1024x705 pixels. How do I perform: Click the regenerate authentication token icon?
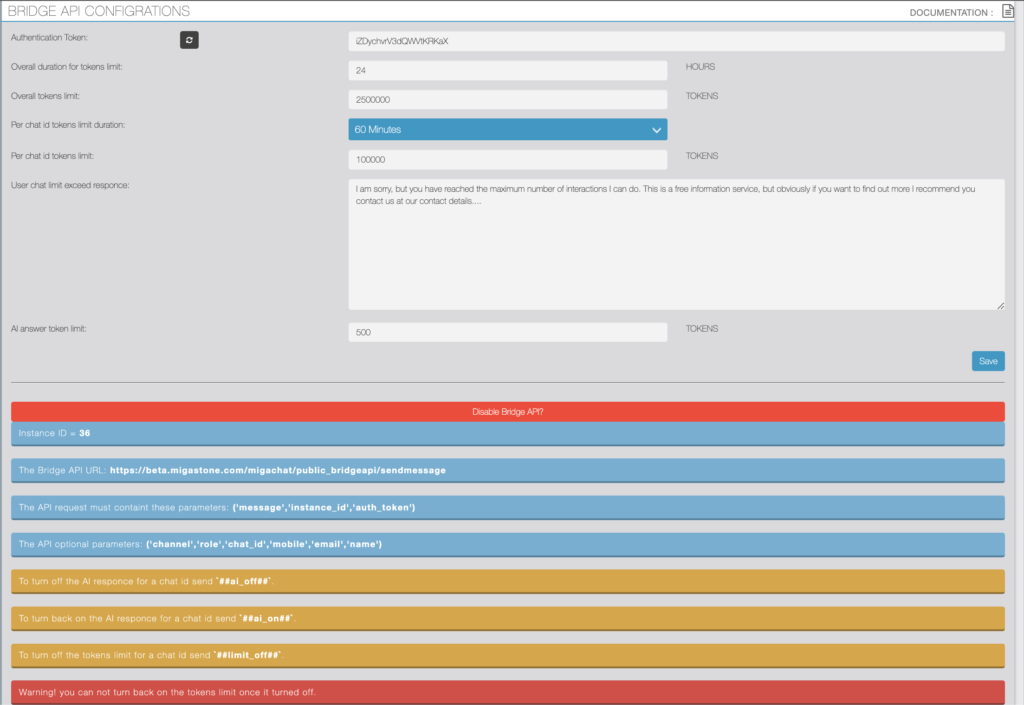point(189,40)
